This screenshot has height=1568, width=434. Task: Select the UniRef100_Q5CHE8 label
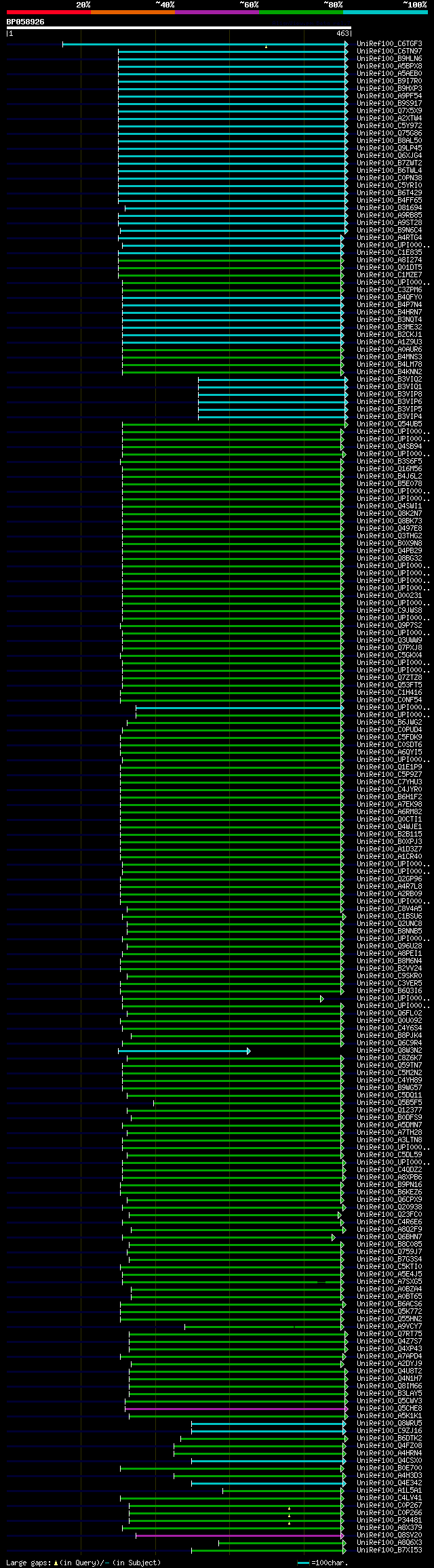coord(389,1409)
